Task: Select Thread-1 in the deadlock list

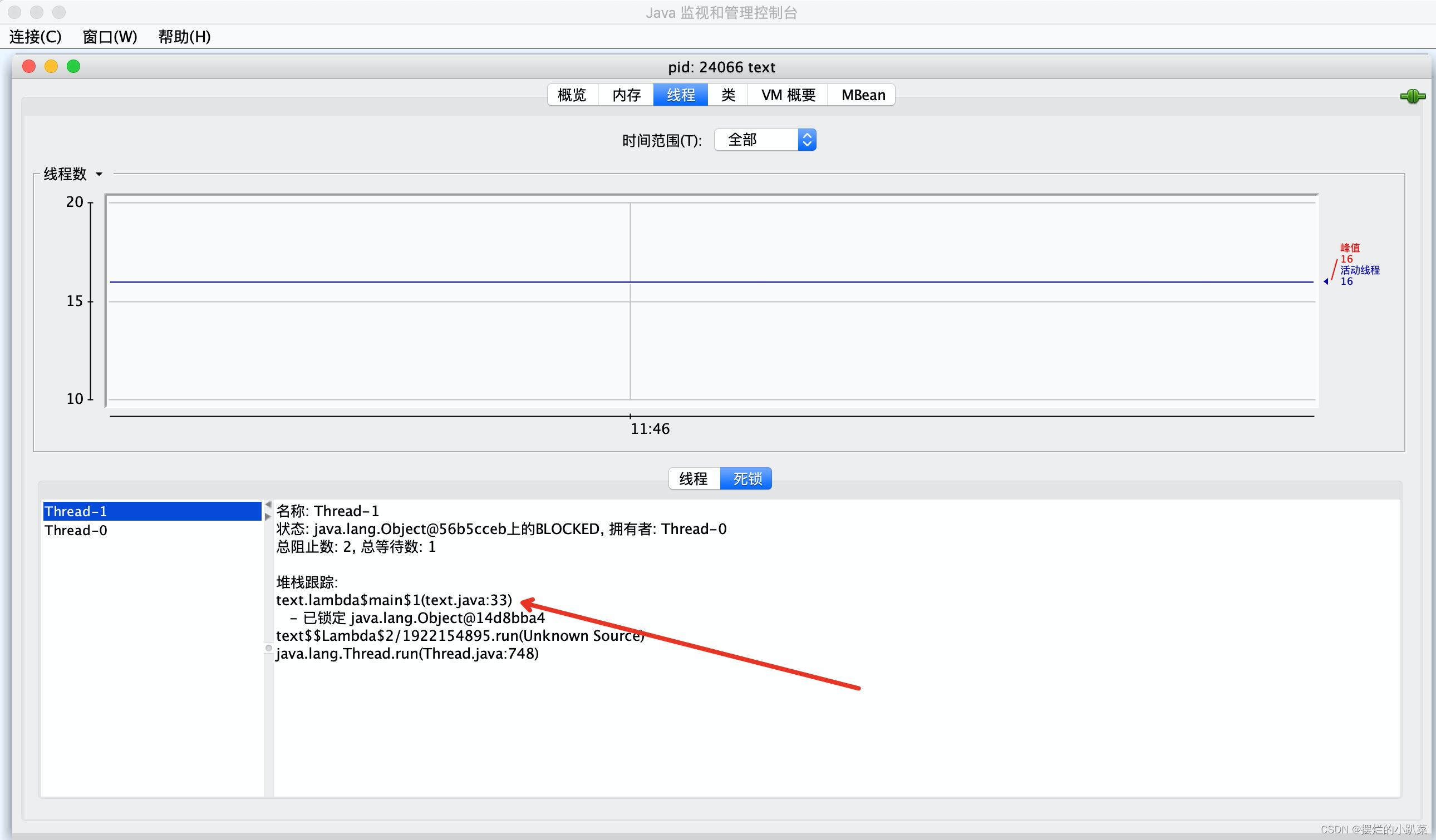Action: (152, 511)
